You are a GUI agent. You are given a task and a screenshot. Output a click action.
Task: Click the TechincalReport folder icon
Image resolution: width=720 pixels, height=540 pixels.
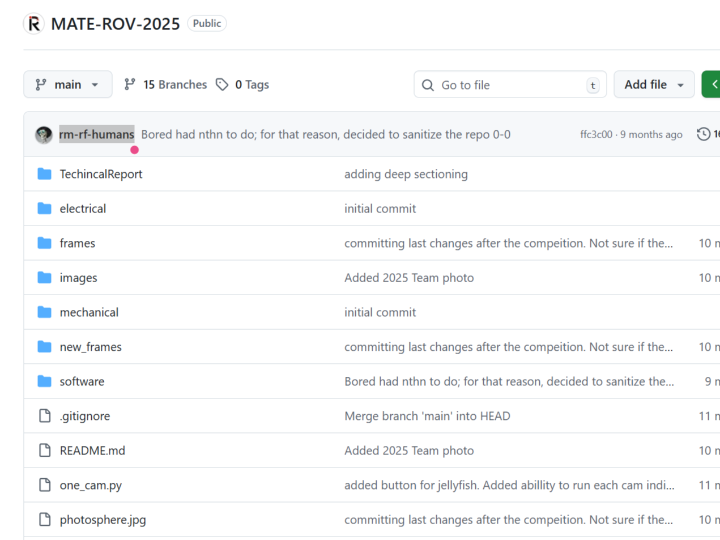click(44, 174)
